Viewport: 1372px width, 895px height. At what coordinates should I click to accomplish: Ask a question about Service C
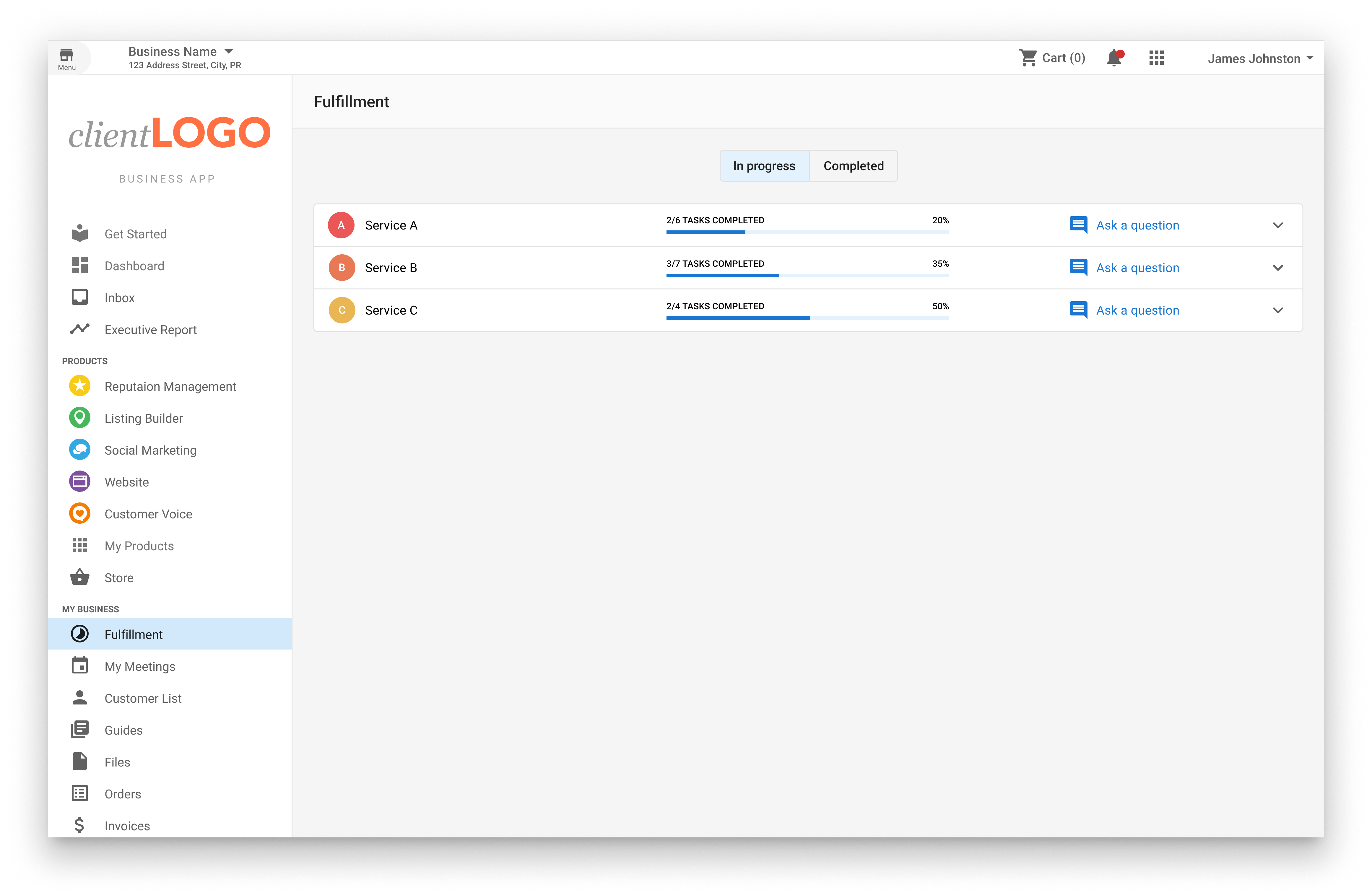click(1137, 311)
